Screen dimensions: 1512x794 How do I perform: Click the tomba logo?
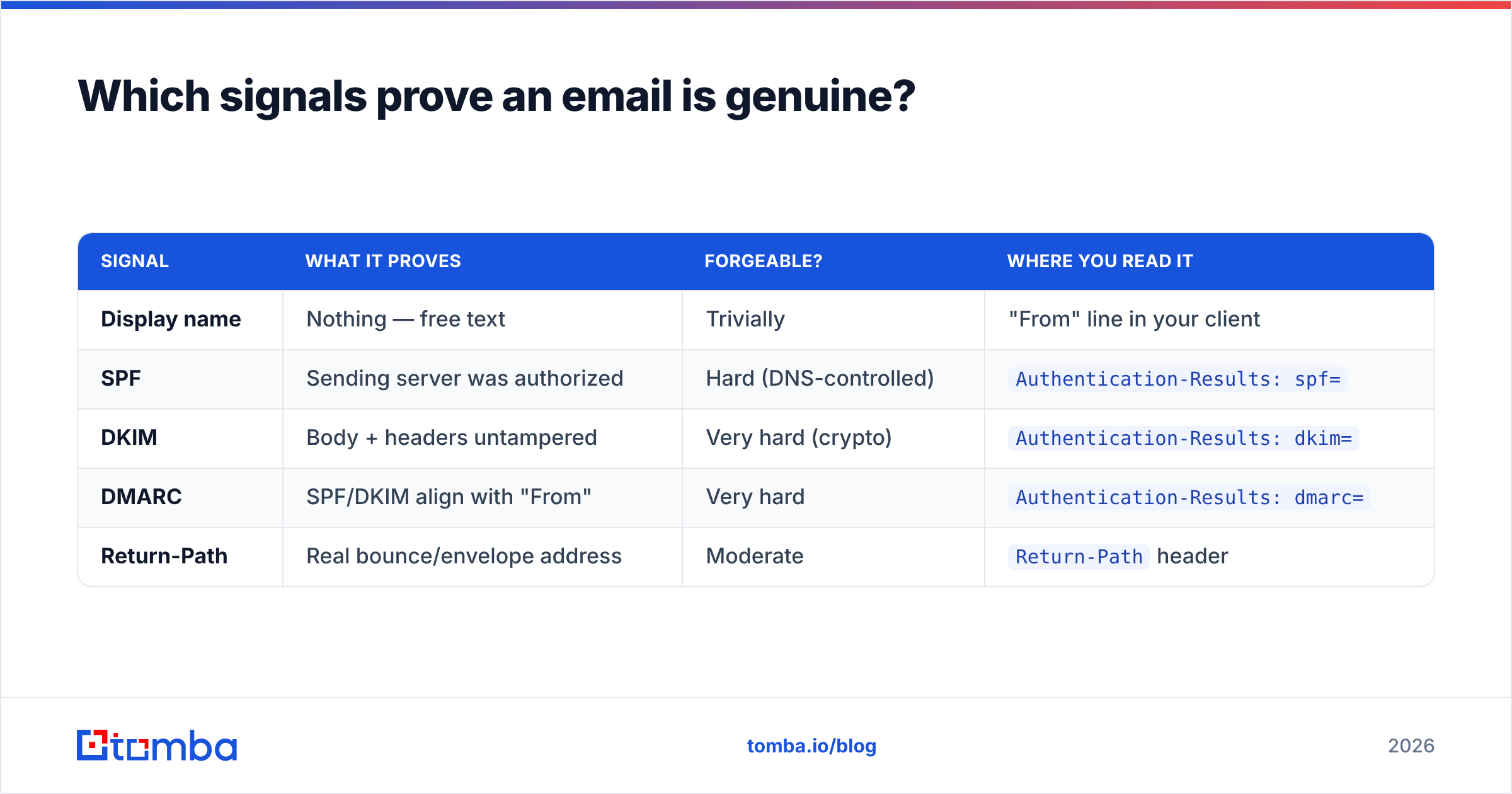point(157,745)
